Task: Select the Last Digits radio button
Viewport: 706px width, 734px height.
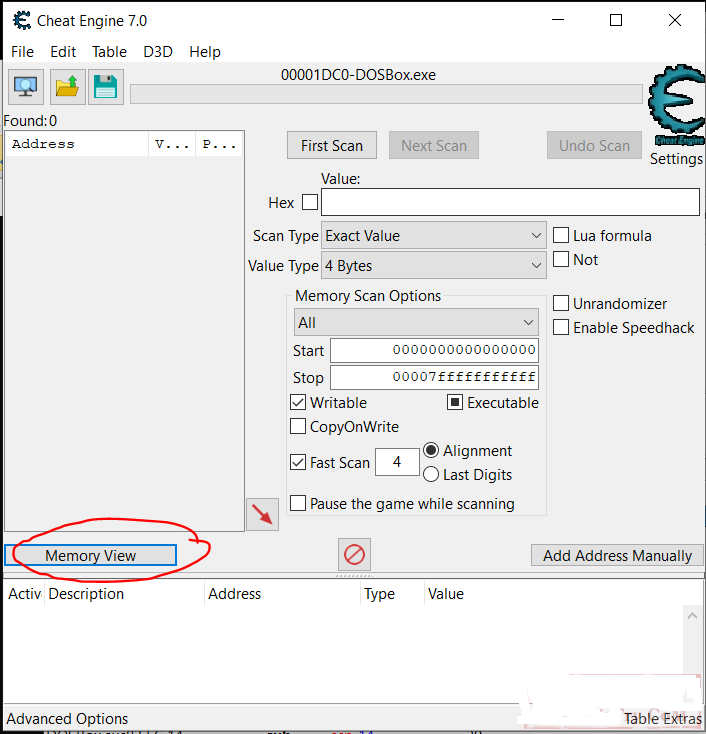Action: pyautogui.click(x=431, y=475)
